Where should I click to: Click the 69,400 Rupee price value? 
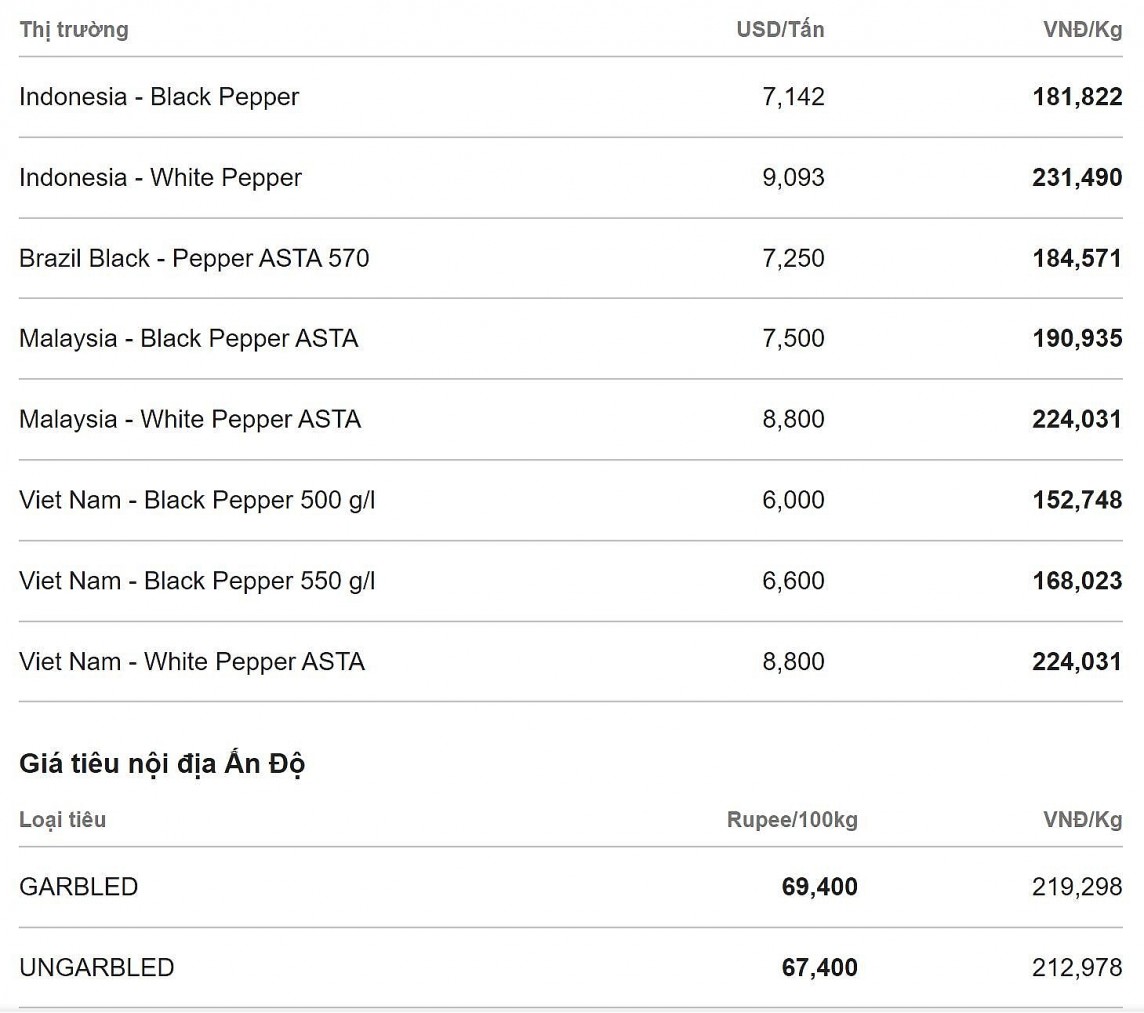click(x=819, y=887)
